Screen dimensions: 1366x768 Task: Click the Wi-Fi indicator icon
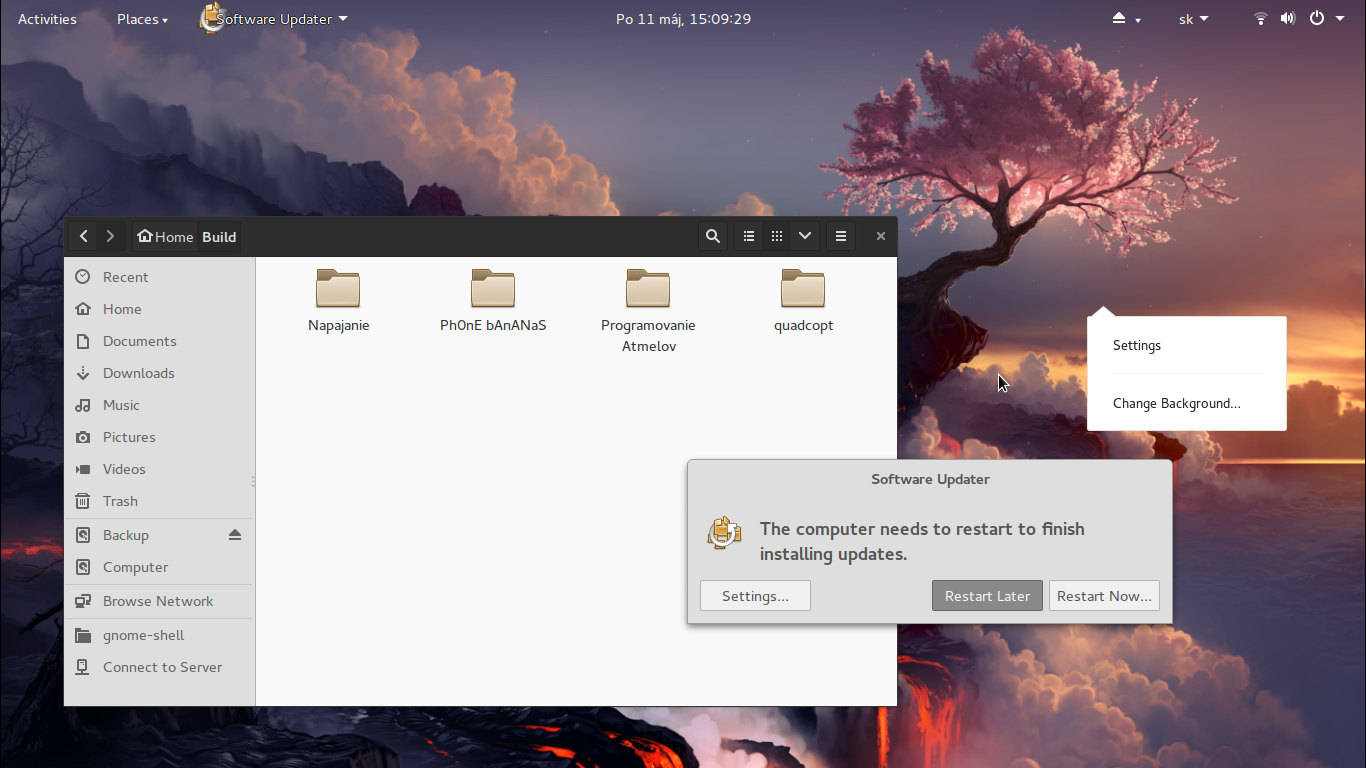coord(1261,19)
